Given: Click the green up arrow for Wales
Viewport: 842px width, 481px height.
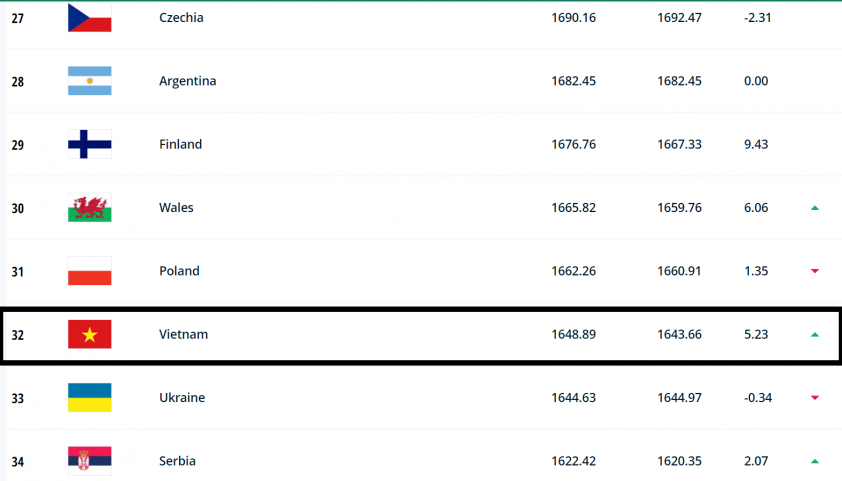Looking at the screenshot, I should click(815, 208).
